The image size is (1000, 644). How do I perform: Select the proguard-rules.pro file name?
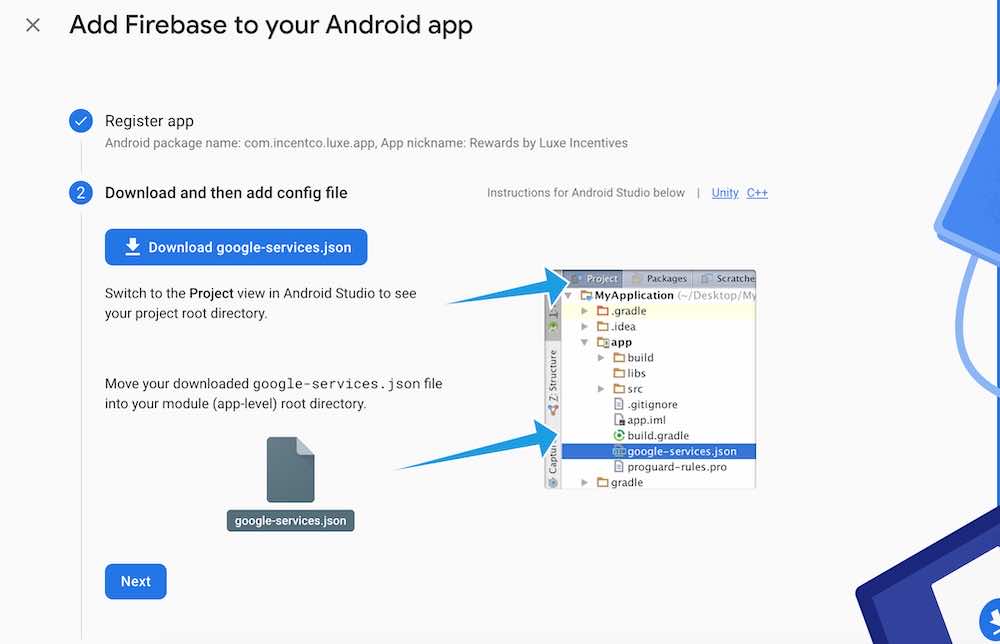coord(677,467)
